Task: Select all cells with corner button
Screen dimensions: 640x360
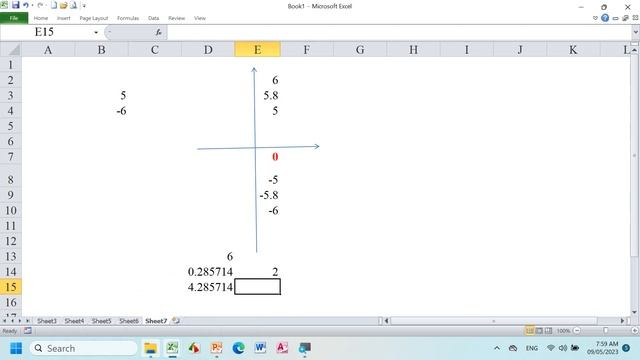Action: coord(11,50)
